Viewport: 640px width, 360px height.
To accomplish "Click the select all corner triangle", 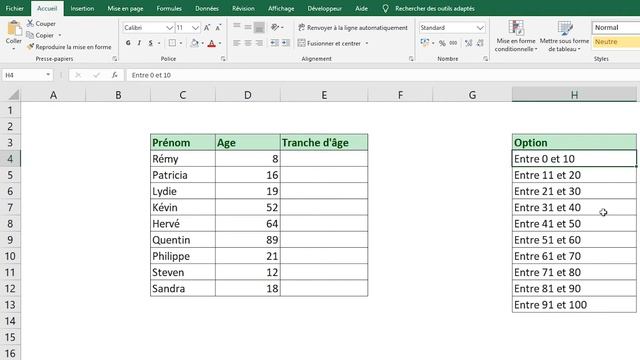I will pyautogui.click(x=14, y=95).
